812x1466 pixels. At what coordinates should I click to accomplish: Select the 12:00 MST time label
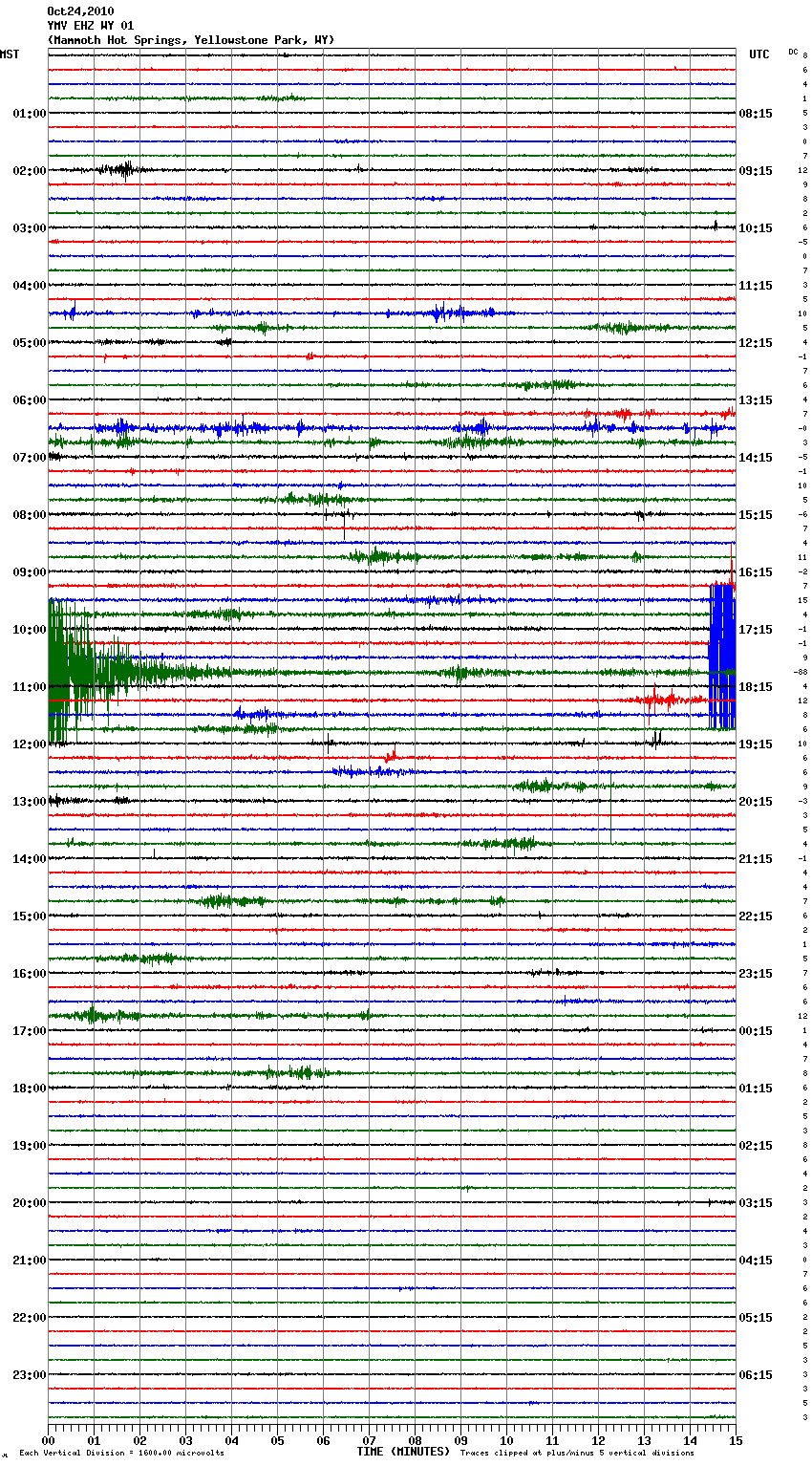coord(30,744)
